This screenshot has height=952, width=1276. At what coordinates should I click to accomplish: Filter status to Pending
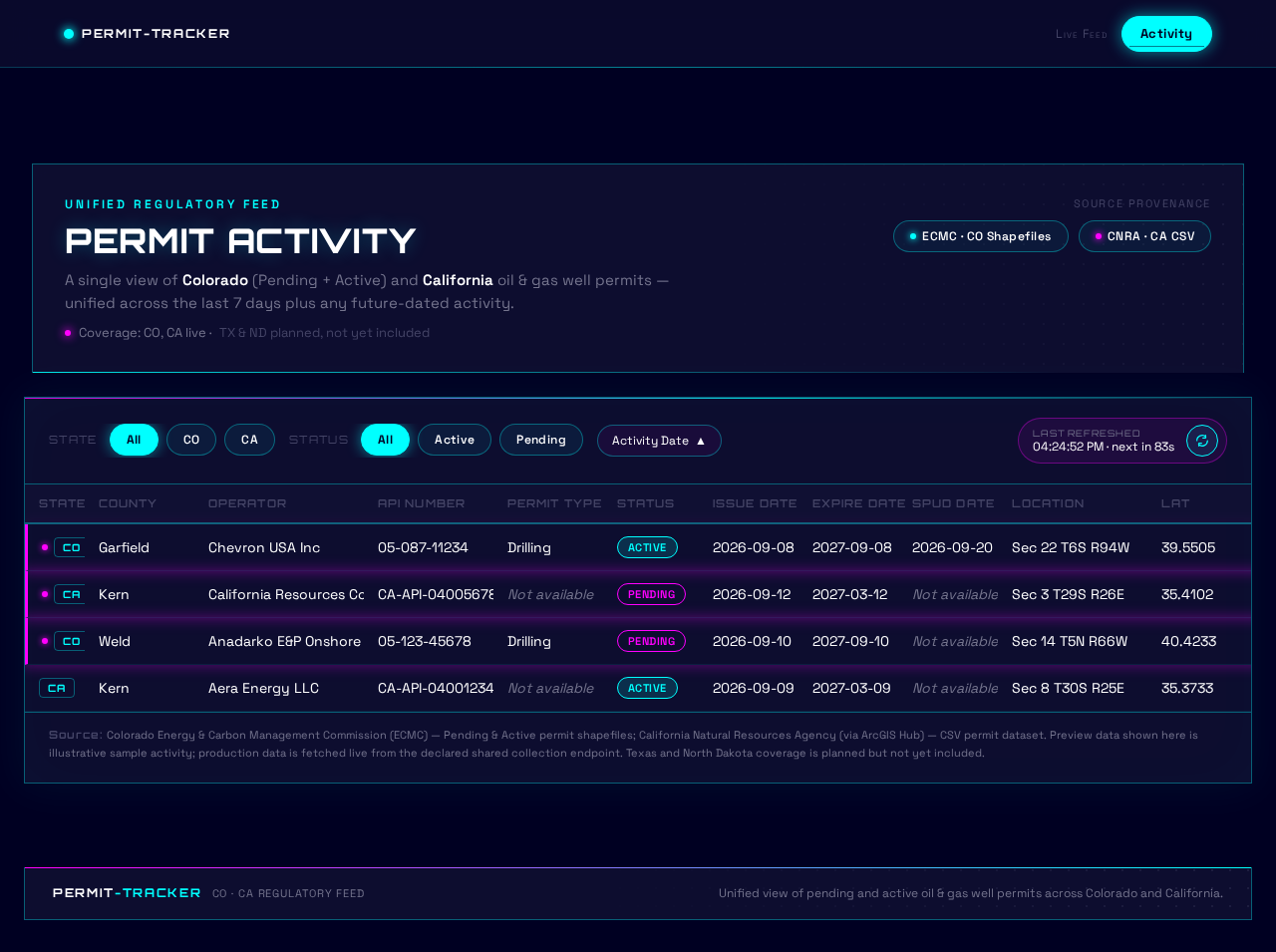(x=541, y=440)
